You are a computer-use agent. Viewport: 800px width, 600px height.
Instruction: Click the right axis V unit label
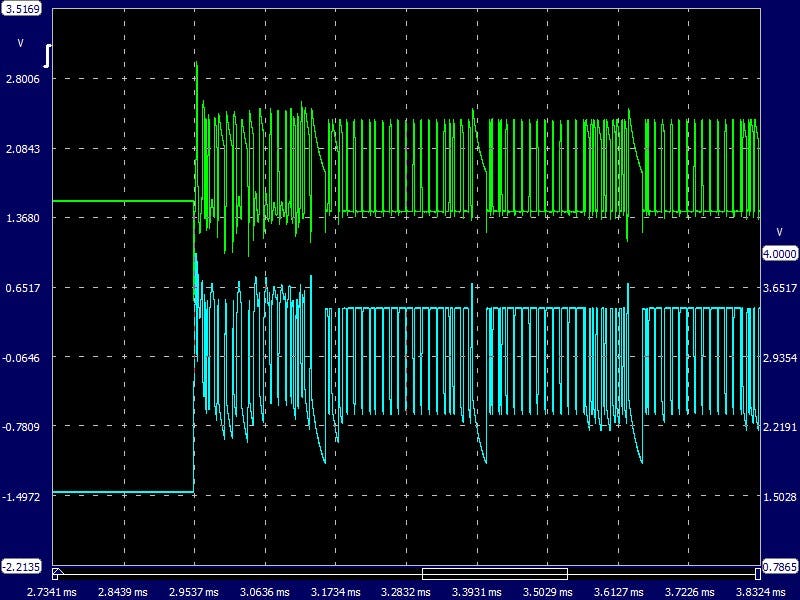(x=779, y=231)
